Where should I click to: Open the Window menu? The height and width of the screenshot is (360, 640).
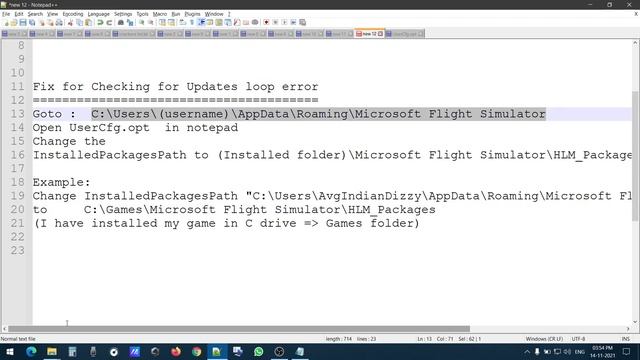214,14
